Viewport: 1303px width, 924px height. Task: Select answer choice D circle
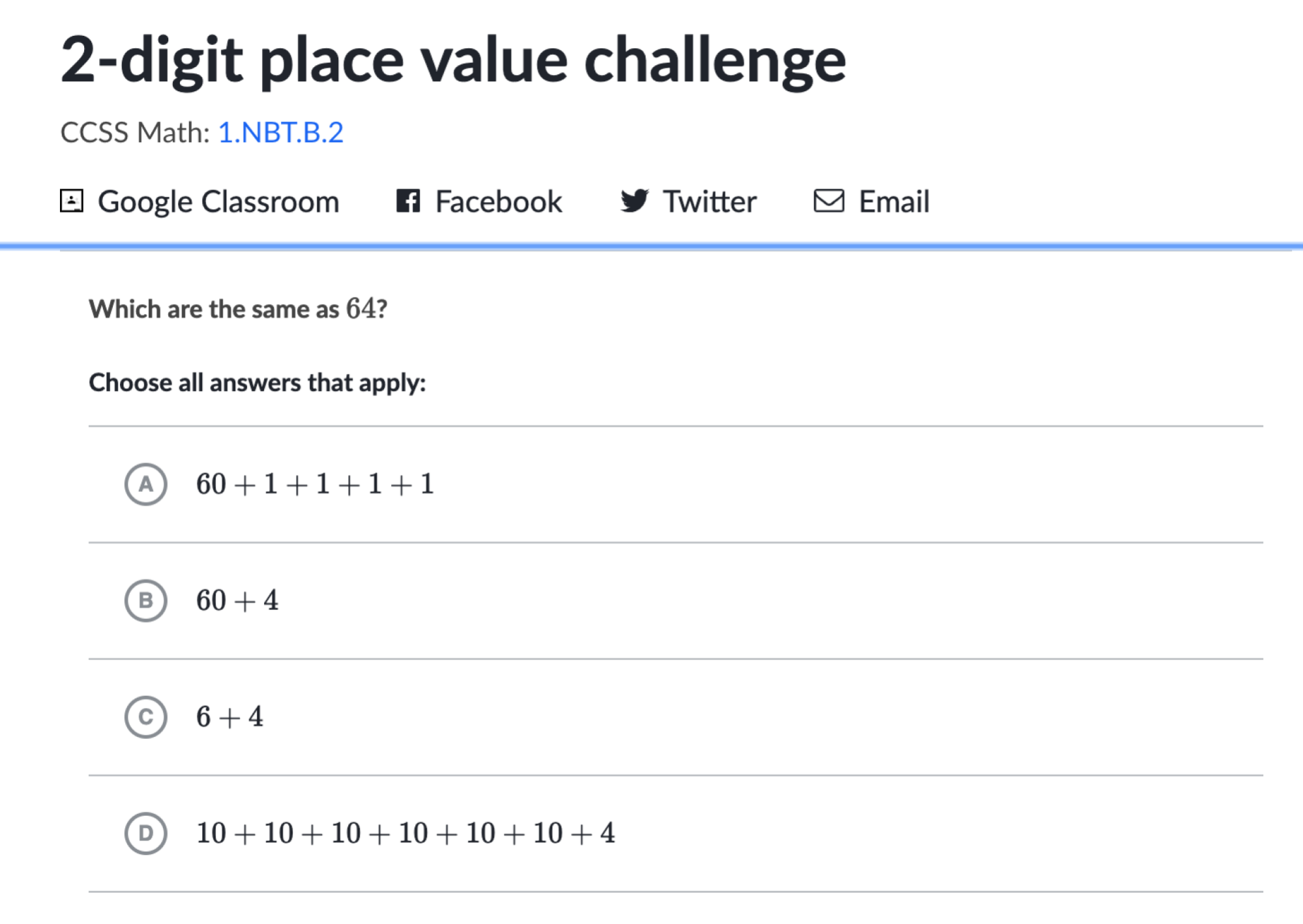coord(146,833)
